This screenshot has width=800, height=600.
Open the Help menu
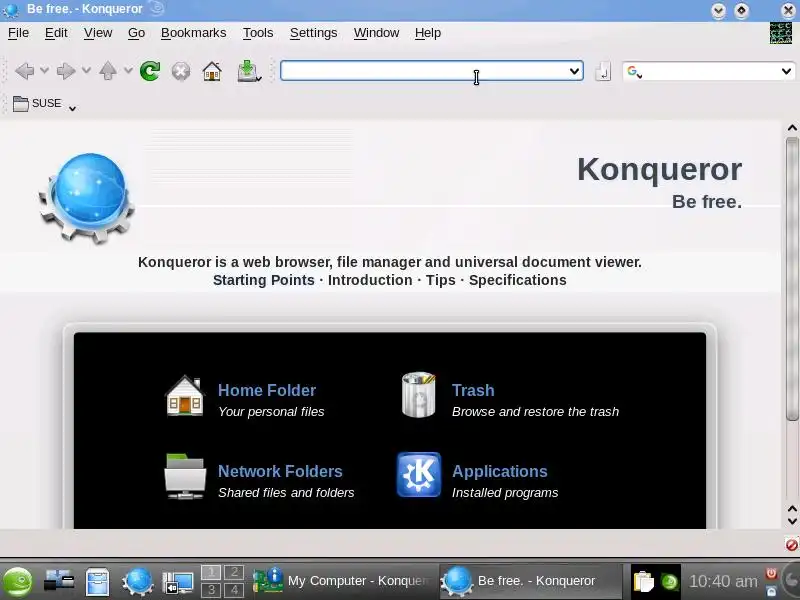click(x=428, y=33)
